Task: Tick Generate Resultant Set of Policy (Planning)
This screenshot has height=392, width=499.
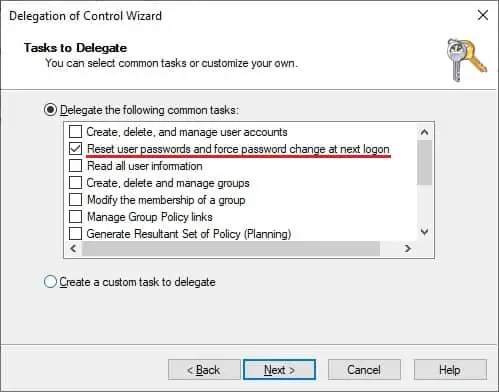Action: 75,234
